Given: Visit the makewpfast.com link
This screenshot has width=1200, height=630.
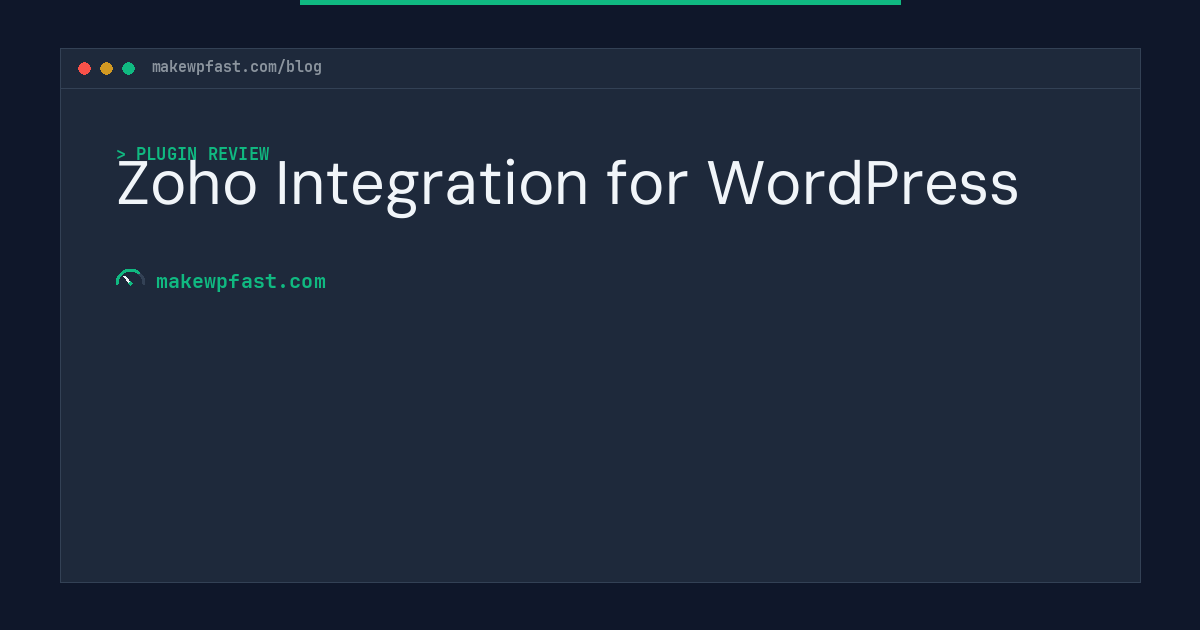Looking at the screenshot, I should click(x=241, y=281).
